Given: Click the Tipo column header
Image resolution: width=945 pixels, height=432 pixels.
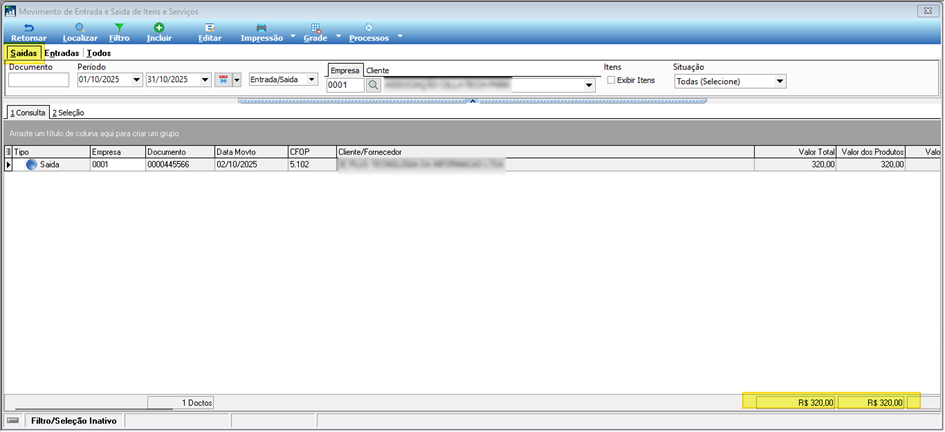Looking at the screenshot, I should [x=51, y=152].
